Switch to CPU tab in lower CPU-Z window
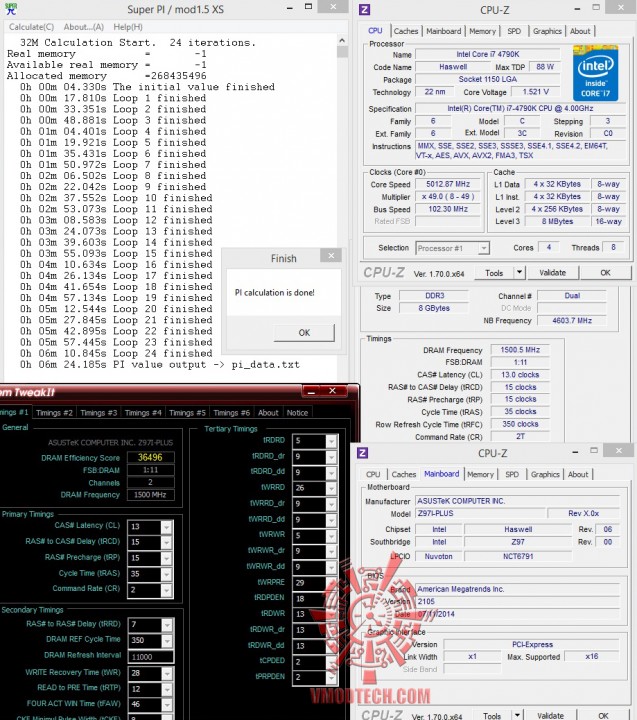This screenshot has width=637, height=720. 373,474
